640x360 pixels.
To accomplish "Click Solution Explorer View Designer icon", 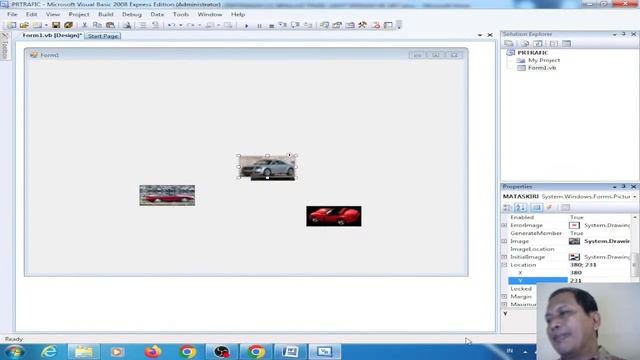I will (x=567, y=44).
